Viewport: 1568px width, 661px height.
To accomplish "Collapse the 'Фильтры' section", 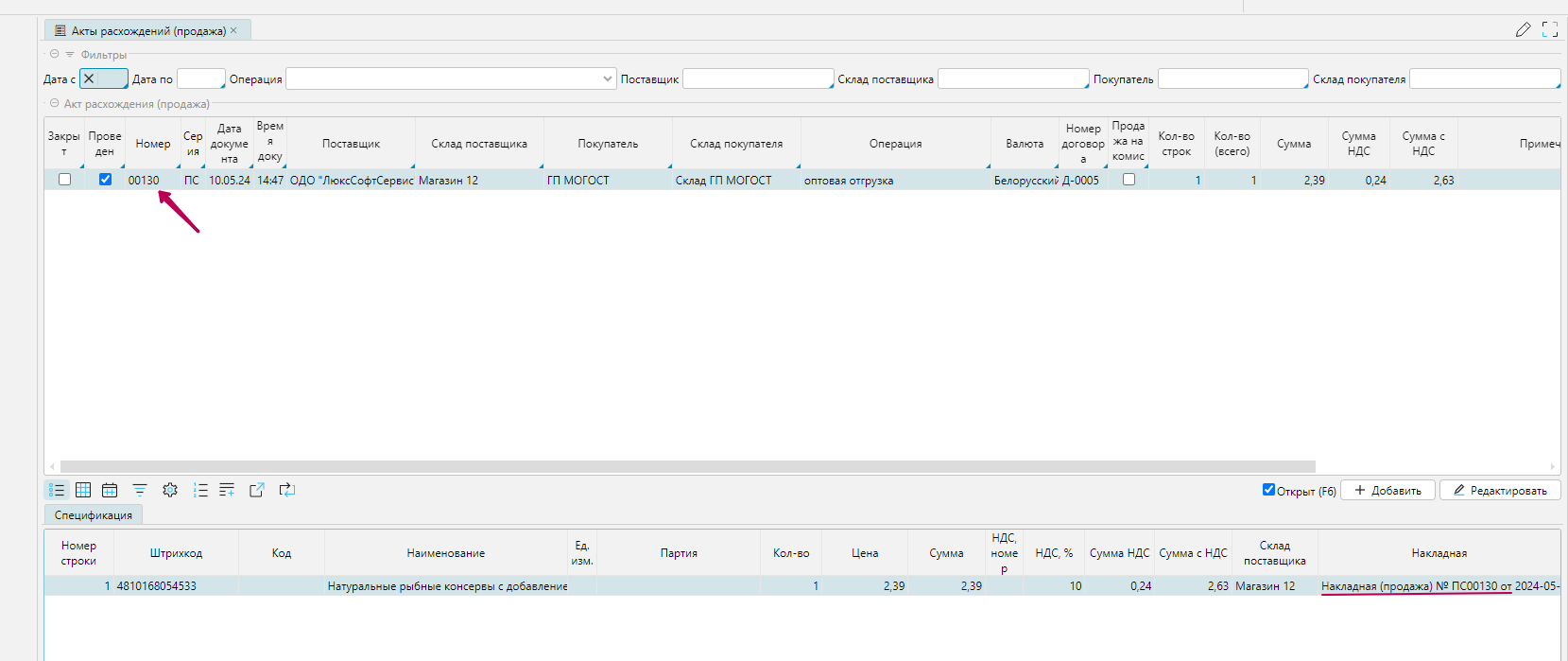I will pos(55,55).
